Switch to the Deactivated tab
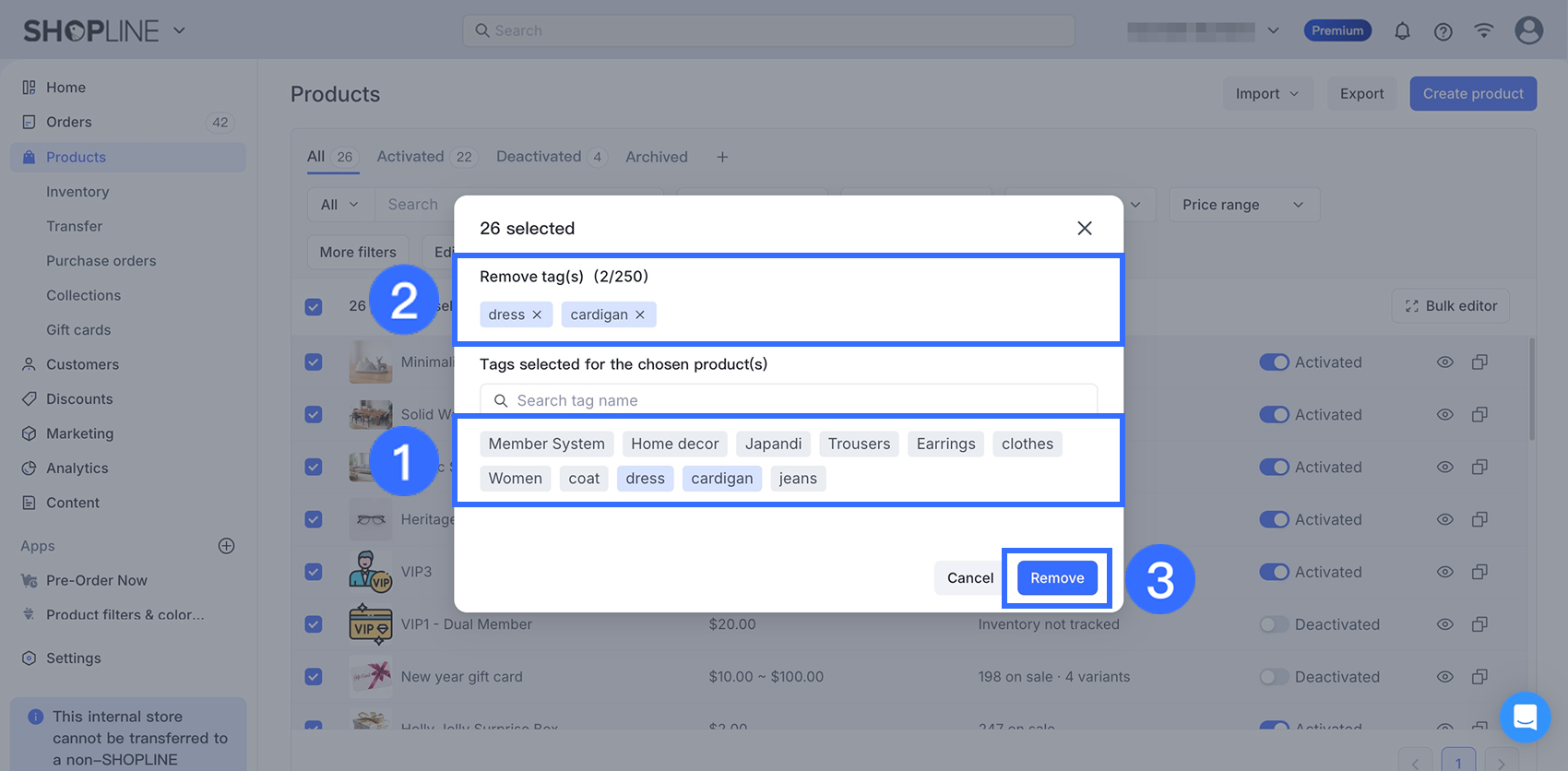This screenshot has height=771, width=1568. tap(552, 157)
